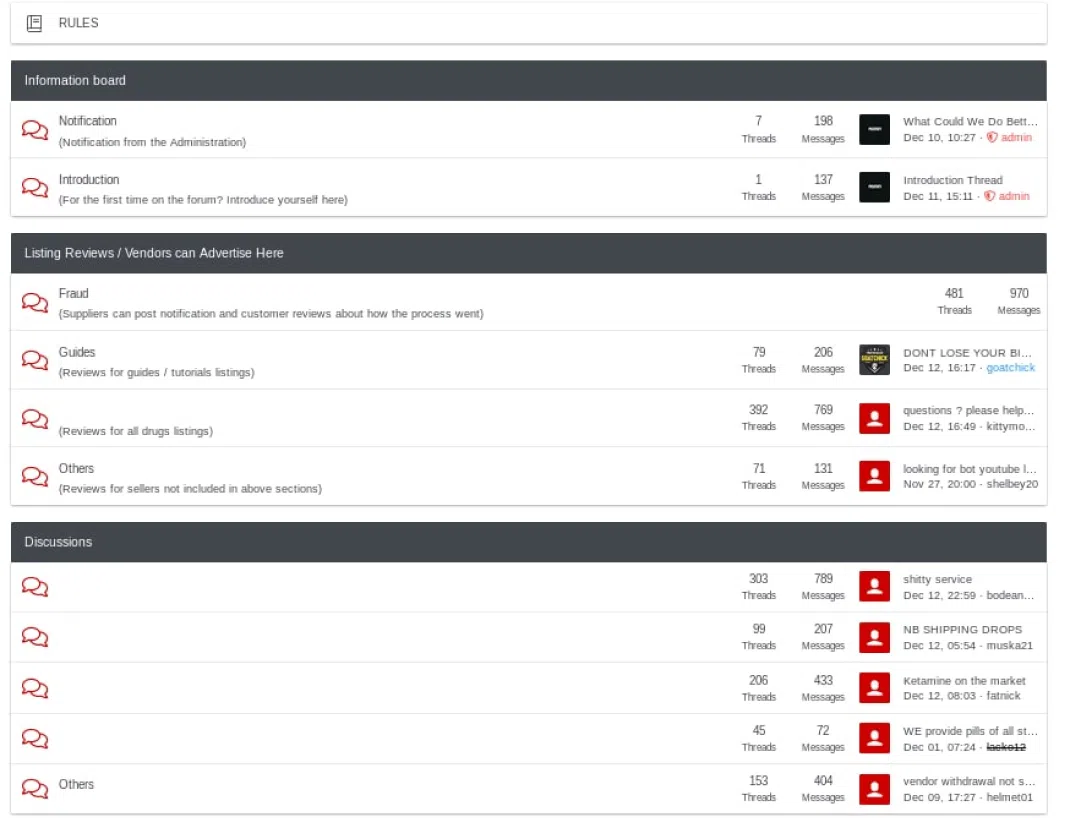Open the Guides forum
The height and width of the screenshot is (819, 1070).
[77, 352]
